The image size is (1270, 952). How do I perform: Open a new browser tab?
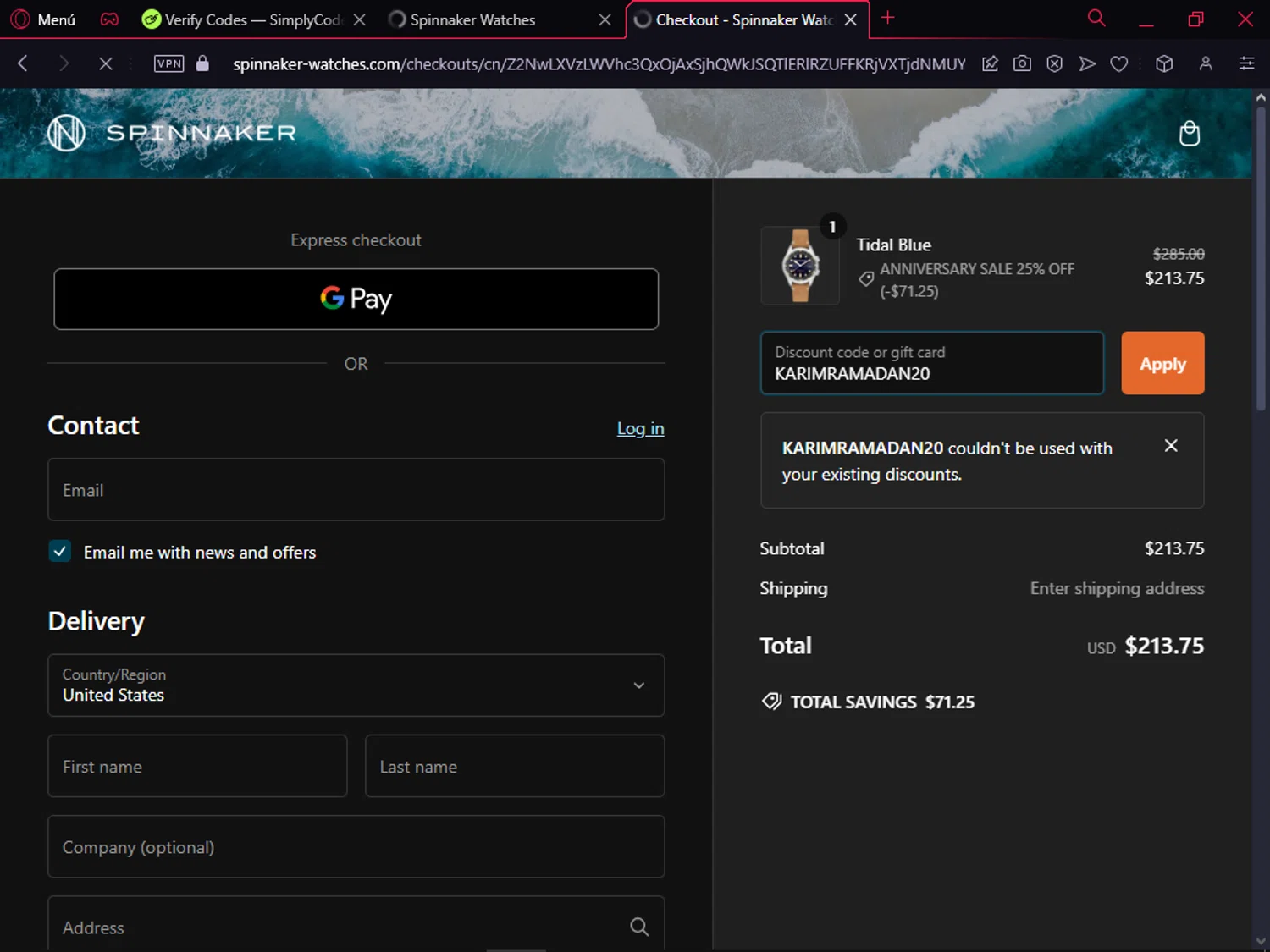pyautogui.click(x=887, y=18)
